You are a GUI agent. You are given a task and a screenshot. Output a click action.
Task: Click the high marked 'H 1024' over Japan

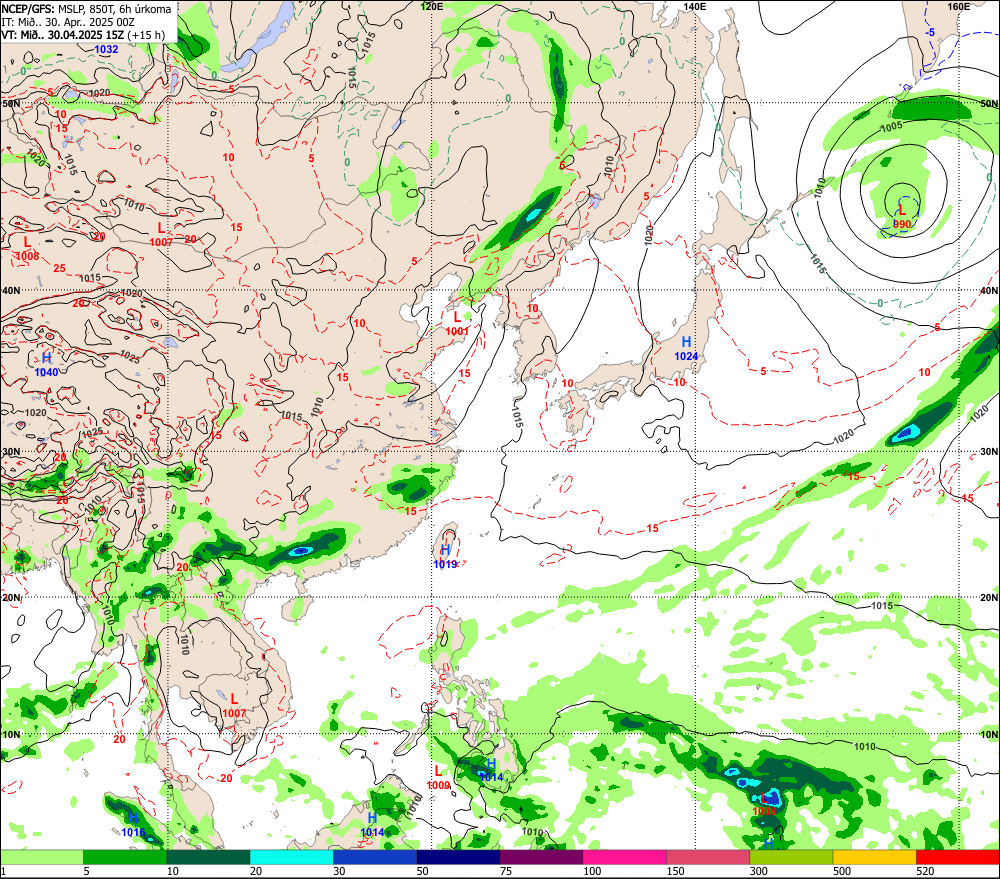point(686,349)
